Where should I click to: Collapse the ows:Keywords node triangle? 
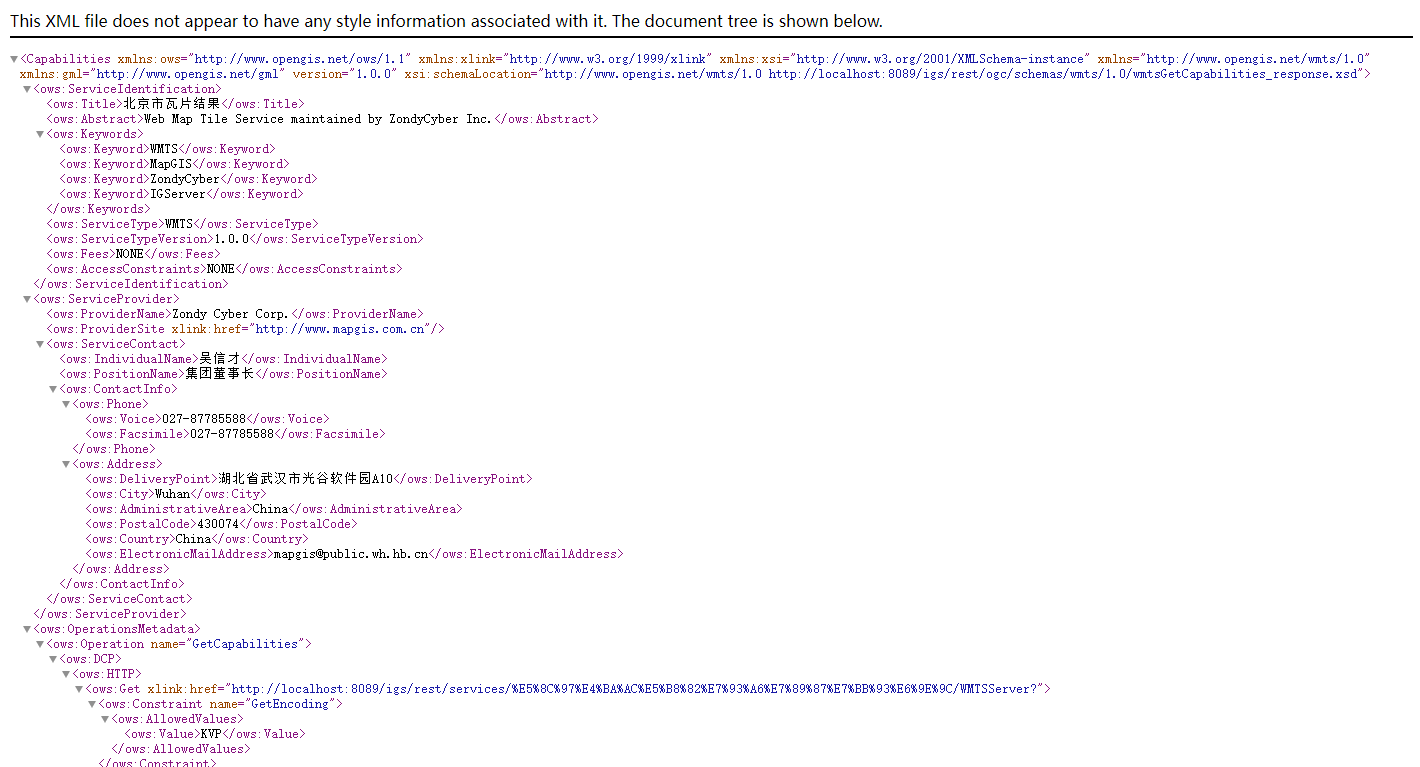pyautogui.click(x=40, y=134)
